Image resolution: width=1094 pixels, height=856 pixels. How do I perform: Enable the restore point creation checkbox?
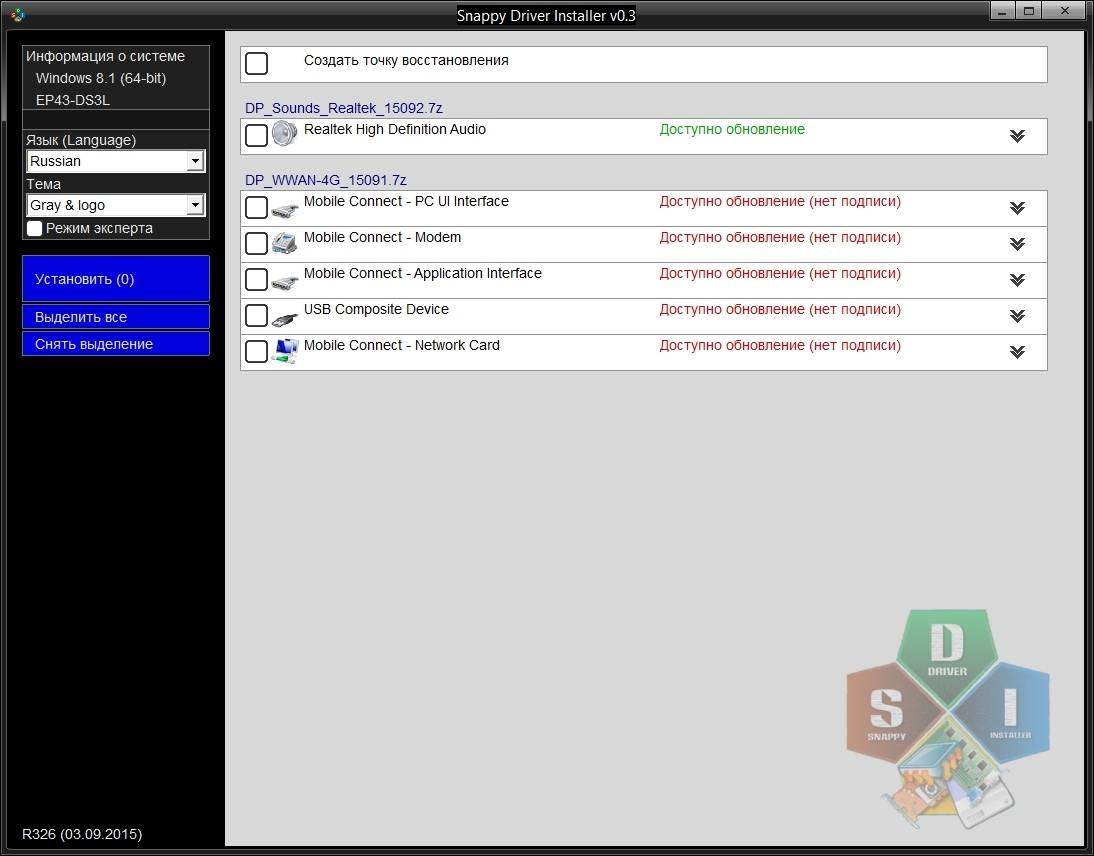[256, 63]
